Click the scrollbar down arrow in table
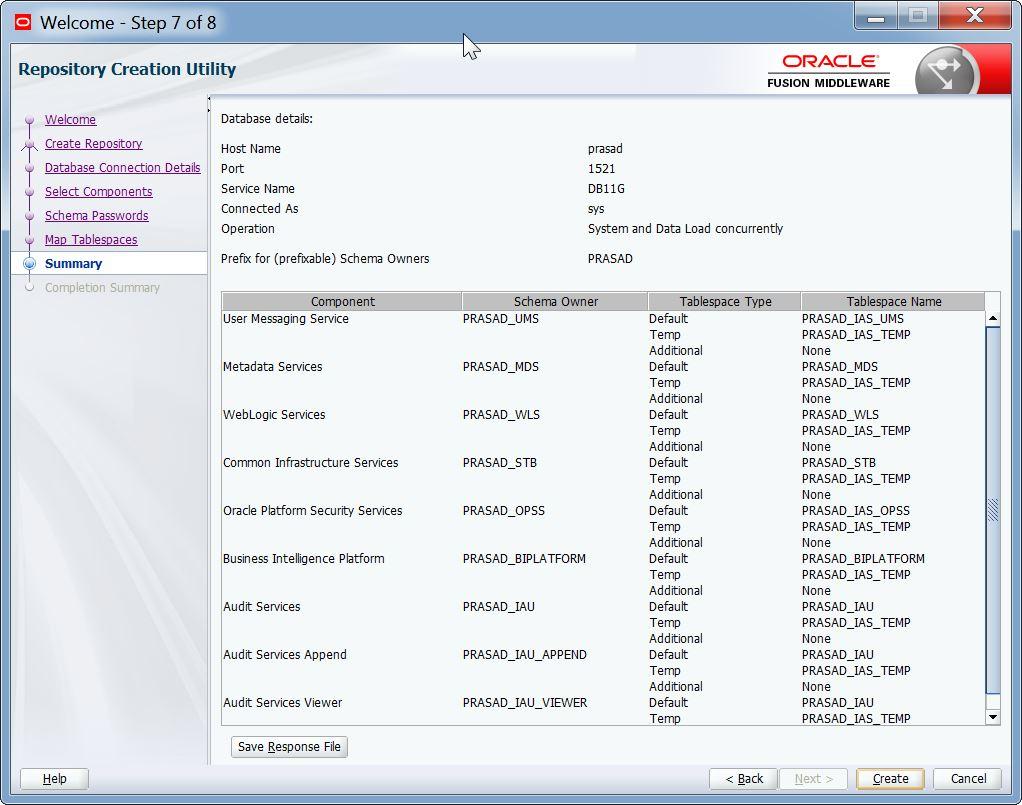Viewport: 1022px width, 805px height. pyautogui.click(x=993, y=717)
